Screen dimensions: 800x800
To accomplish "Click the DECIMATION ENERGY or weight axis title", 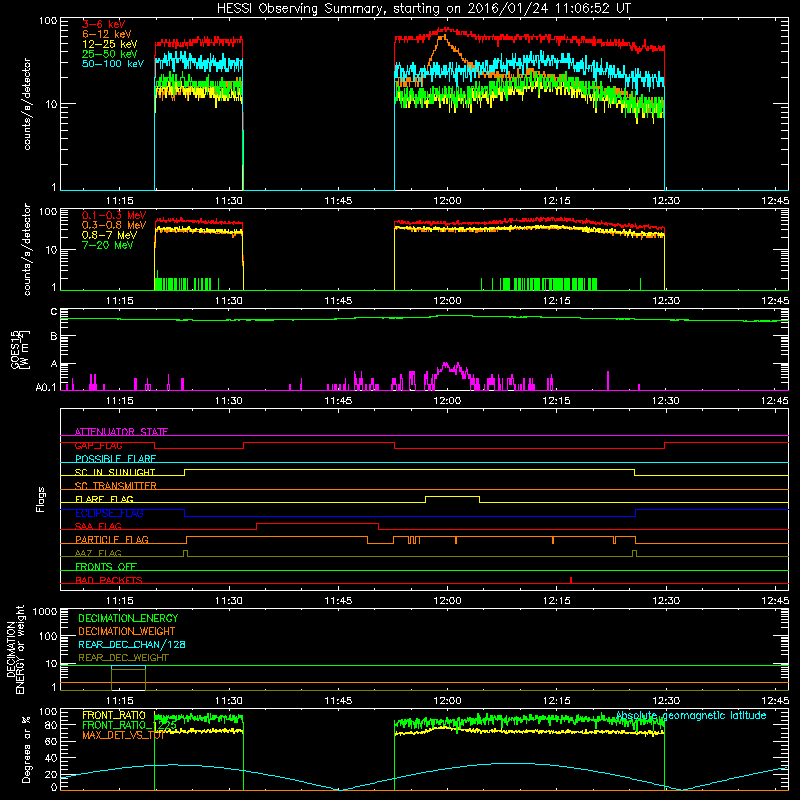I will pos(16,649).
